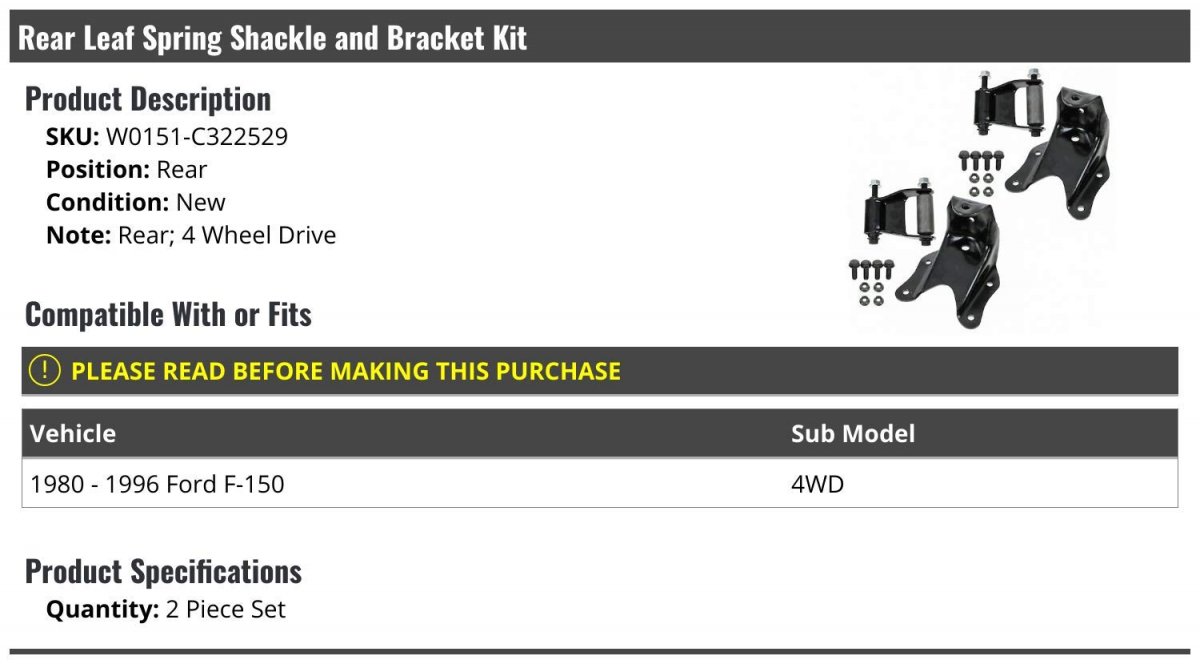Click the Product Specifications heading
This screenshot has height=664, width=1200.
163,572
